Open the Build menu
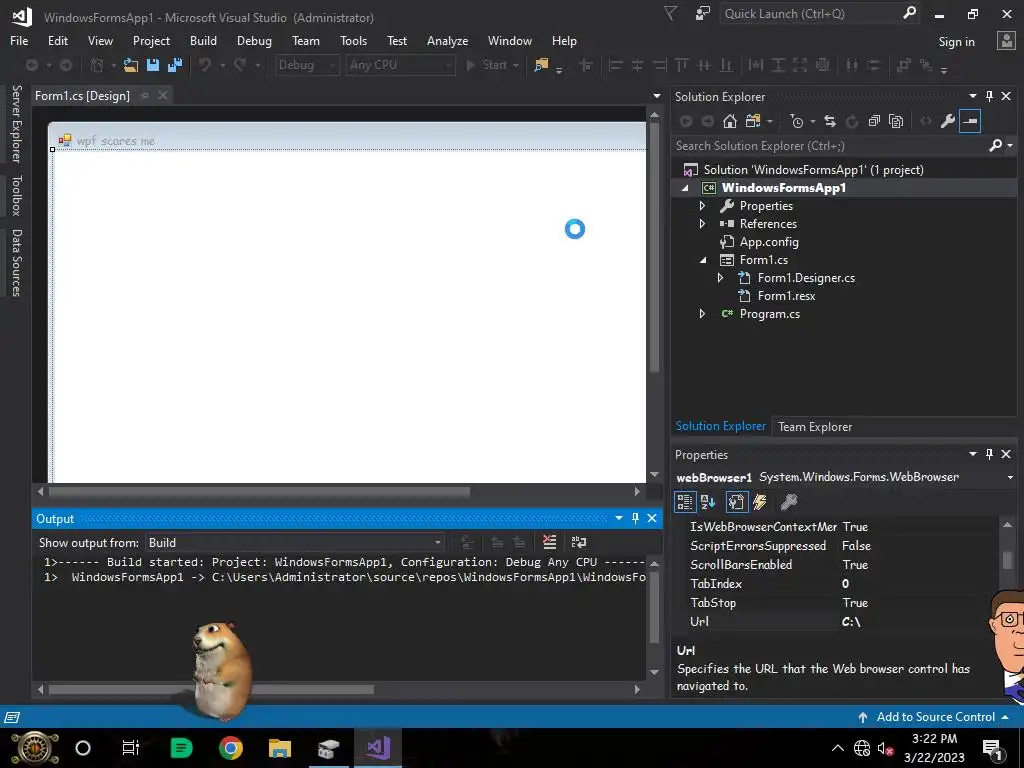Viewport: 1024px width, 768px height. pyautogui.click(x=203, y=40)
